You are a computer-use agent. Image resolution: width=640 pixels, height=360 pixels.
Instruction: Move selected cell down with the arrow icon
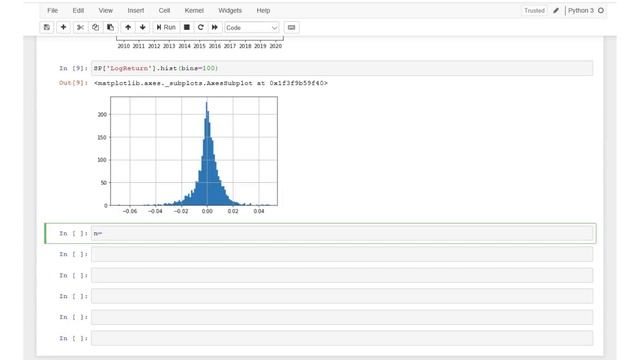[x=142, y=27]
